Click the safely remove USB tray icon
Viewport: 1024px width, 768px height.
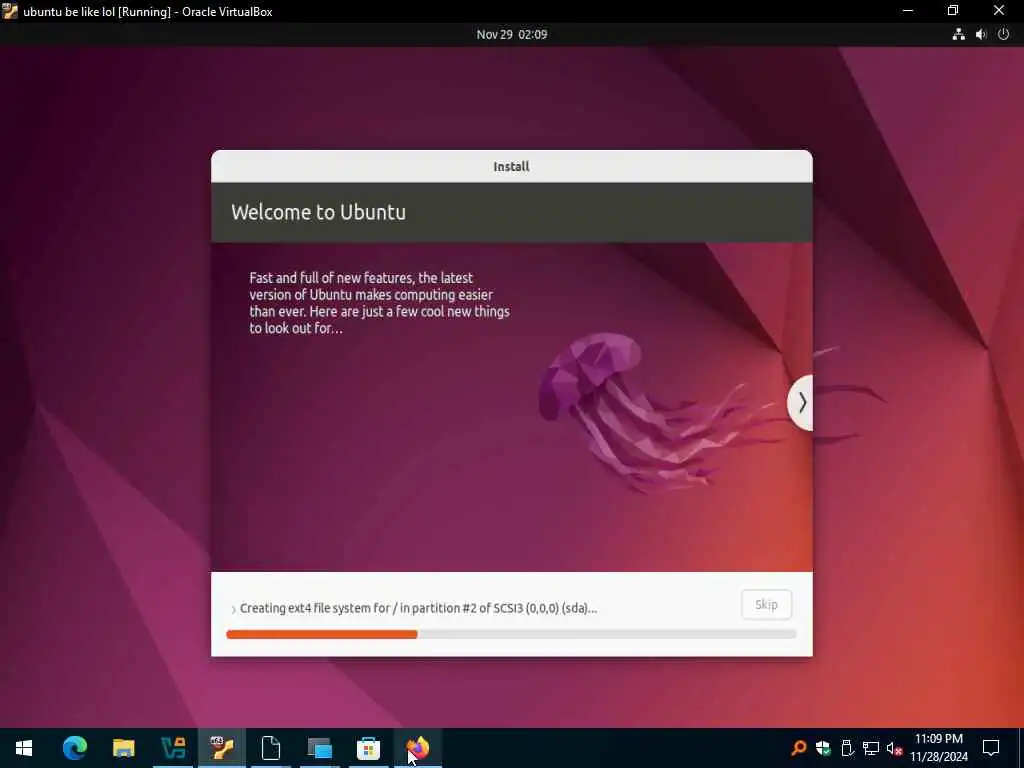pos(847,748)
